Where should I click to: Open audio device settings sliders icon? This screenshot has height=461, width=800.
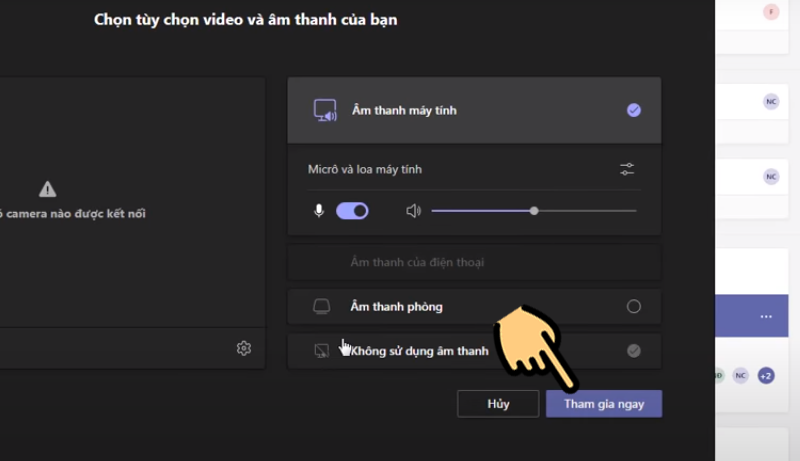click(x=627, y=169)
